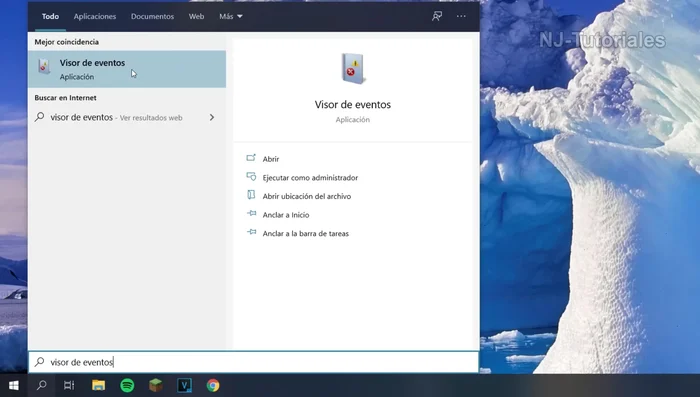Open web results for visor de eventos
The height and width of the screenshot is (397, 700).
click(x=127, y=117)
